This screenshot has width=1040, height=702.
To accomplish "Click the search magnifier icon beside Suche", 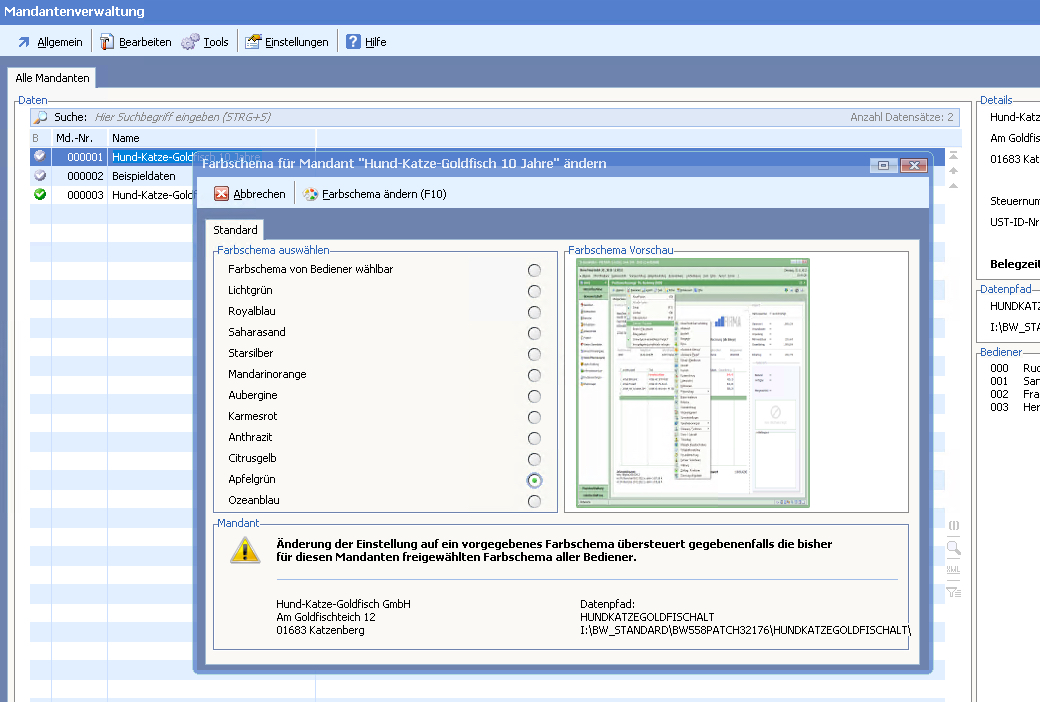I will click(x=41, y=117).
